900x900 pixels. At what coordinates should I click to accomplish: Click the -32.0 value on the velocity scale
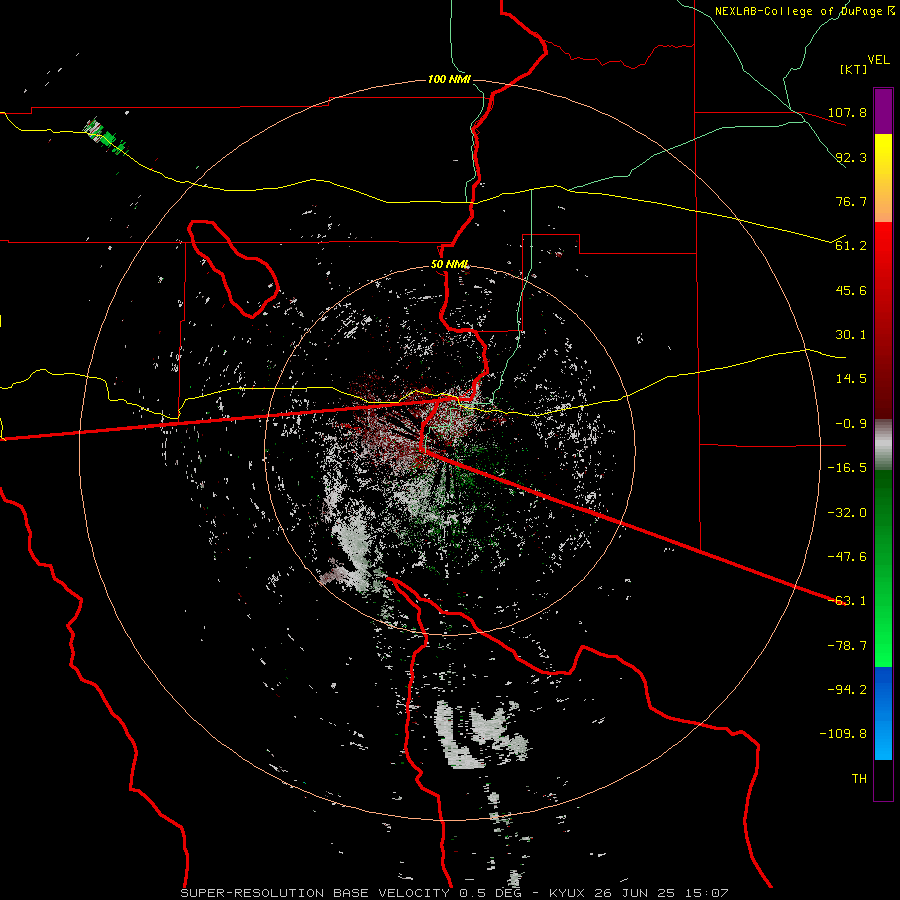pos(847,513)
